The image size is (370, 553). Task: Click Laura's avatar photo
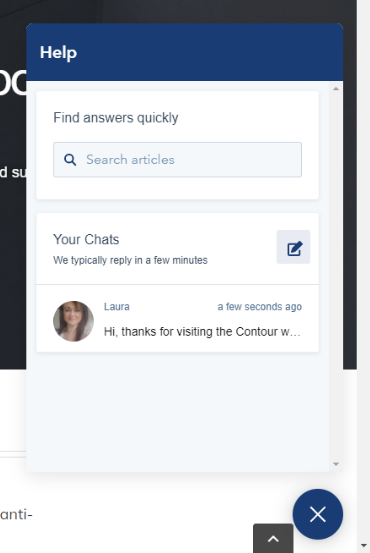coord(73,321)
